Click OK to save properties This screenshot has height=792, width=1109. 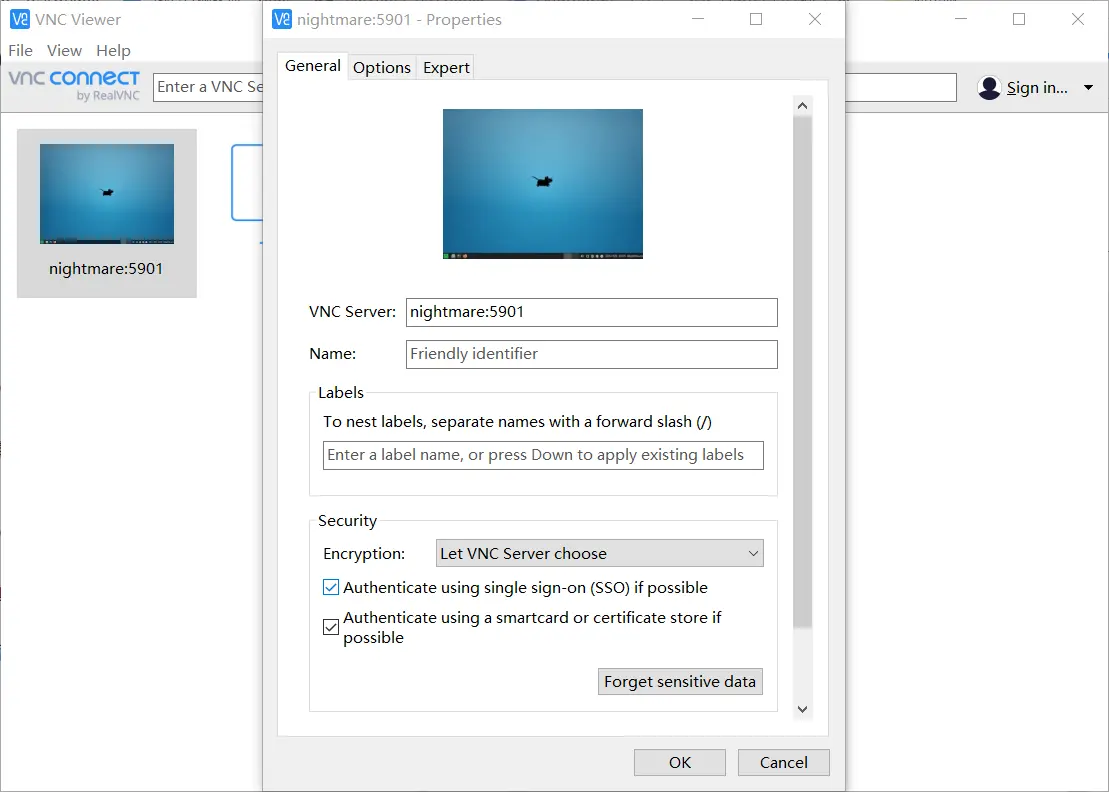pos(680,762)
